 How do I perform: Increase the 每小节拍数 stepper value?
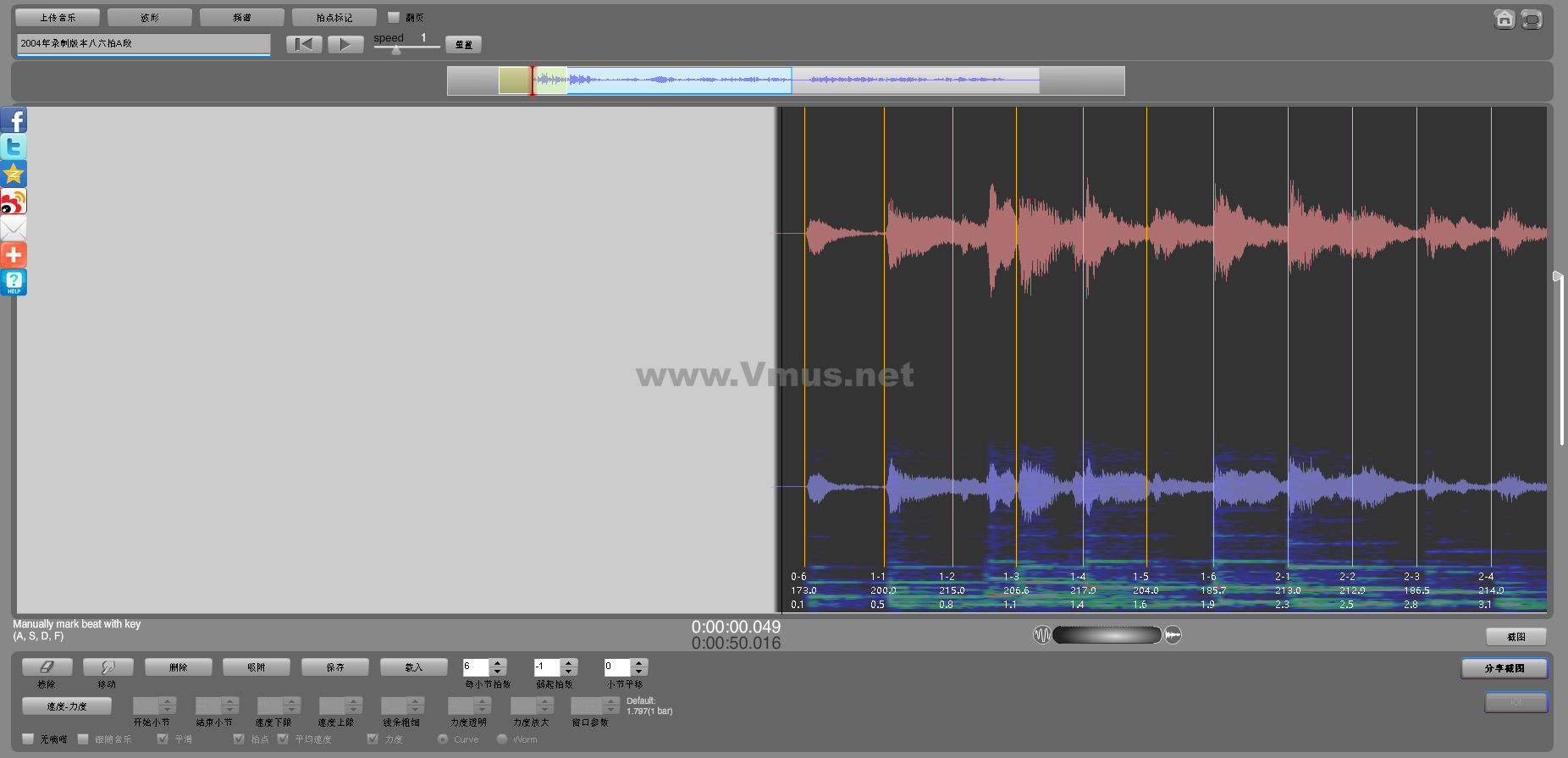pyautogui.click(x=498, y=663)
